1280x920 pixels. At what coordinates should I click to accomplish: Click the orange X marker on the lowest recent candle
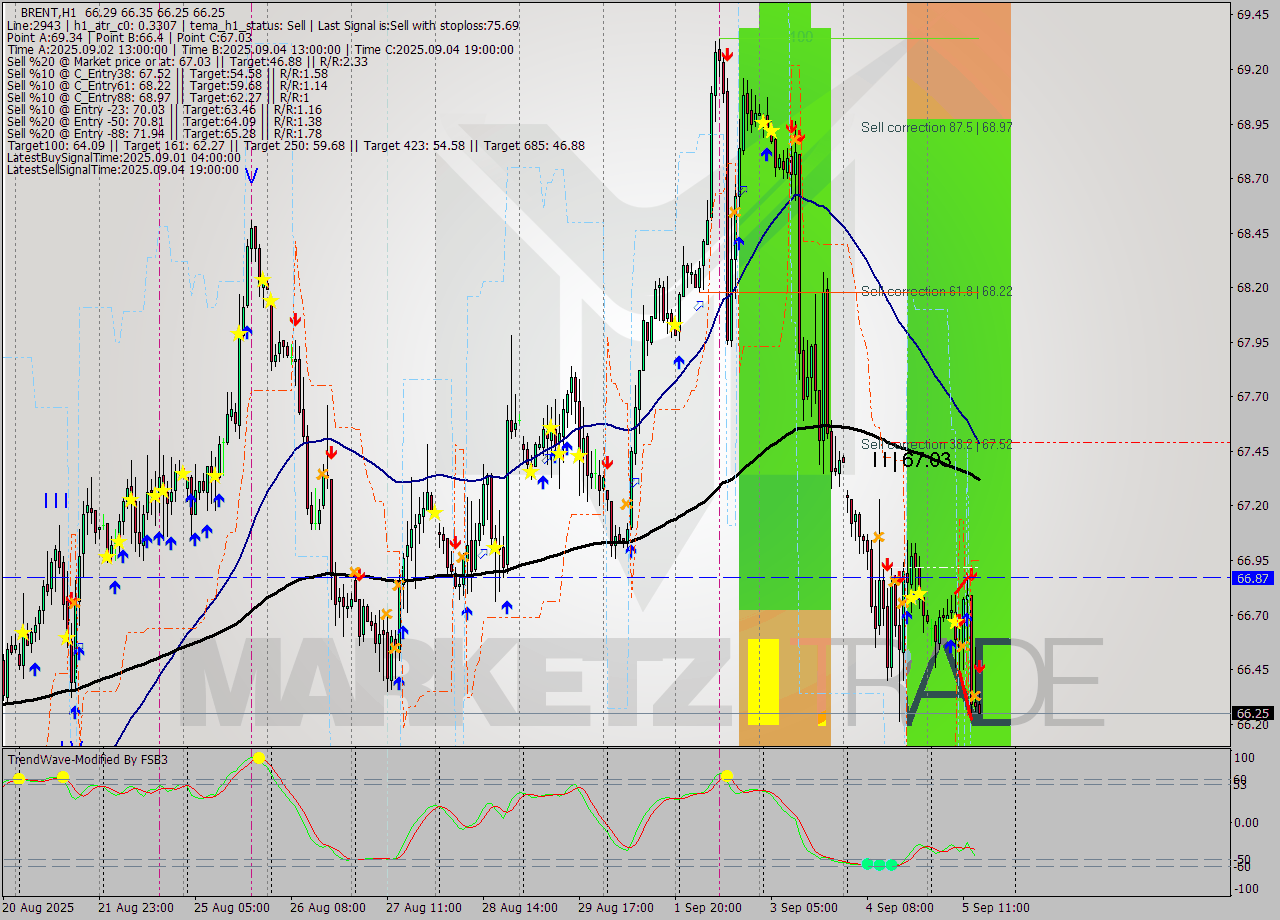(973, 695)
